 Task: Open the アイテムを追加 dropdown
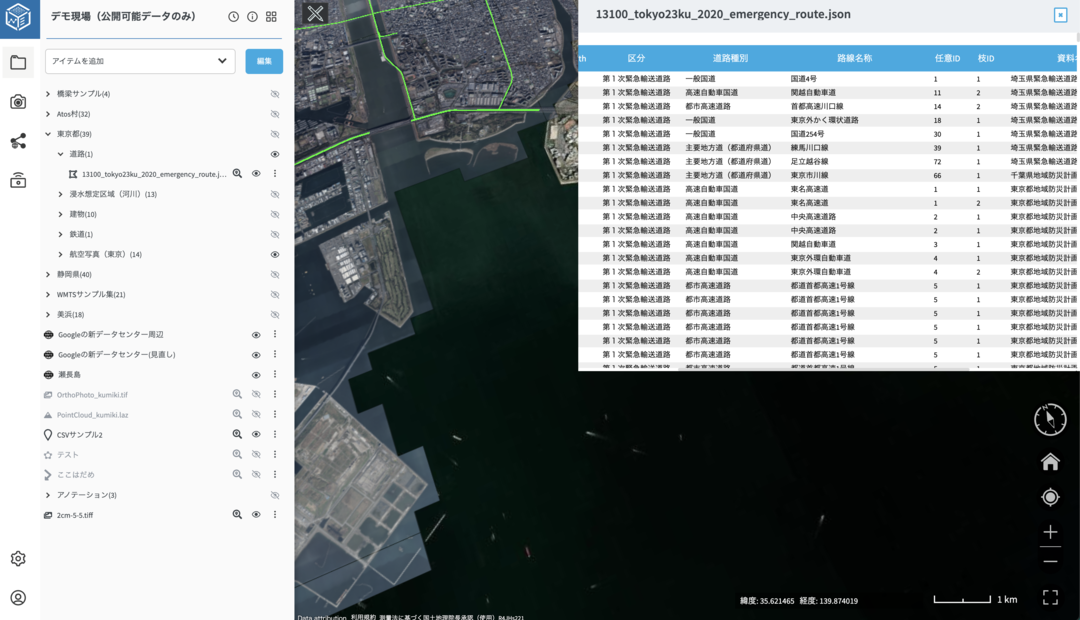pos(140,61)
